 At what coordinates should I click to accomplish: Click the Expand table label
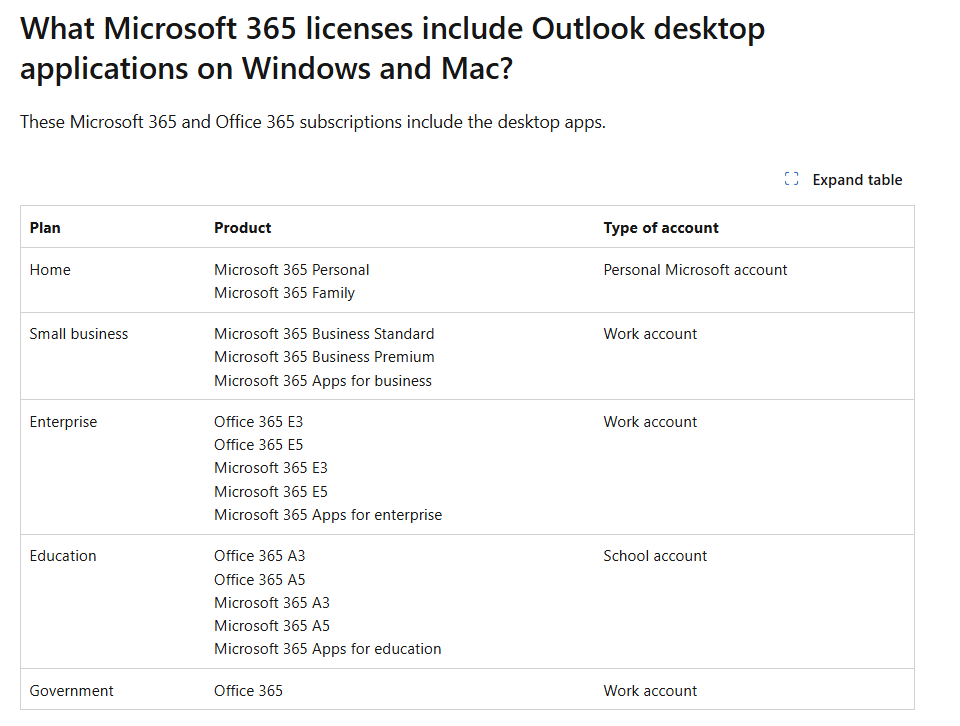coord(857,180)
